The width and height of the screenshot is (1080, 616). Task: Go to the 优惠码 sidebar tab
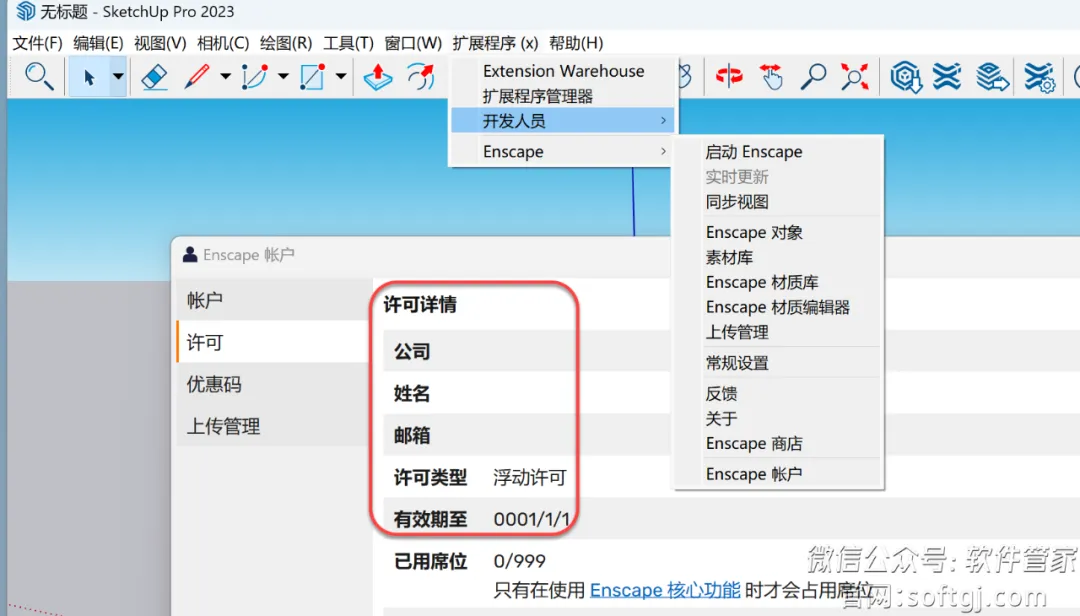tap(273, 384)
